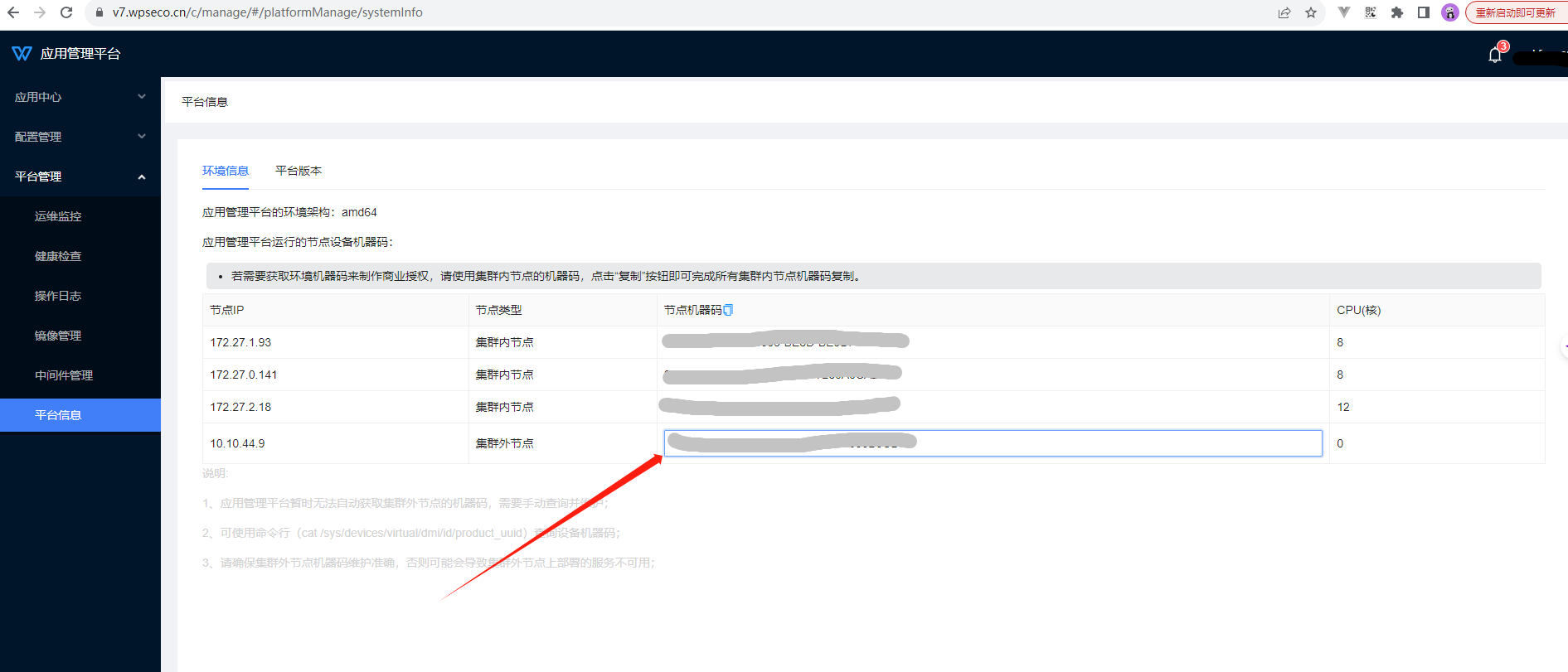The width and height of the screenshot is (1568, 672).
Task: Open the browser side panel icon
Action: pos(1424,12)
